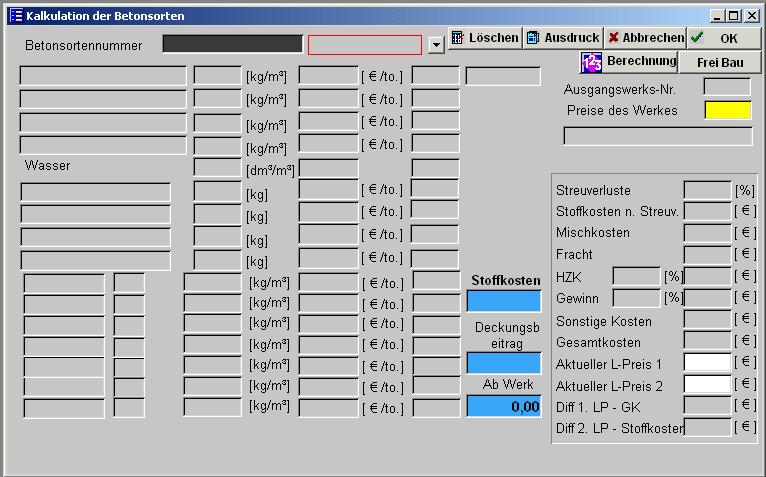Select the blue Stoffkosten result field

point(503,301)
